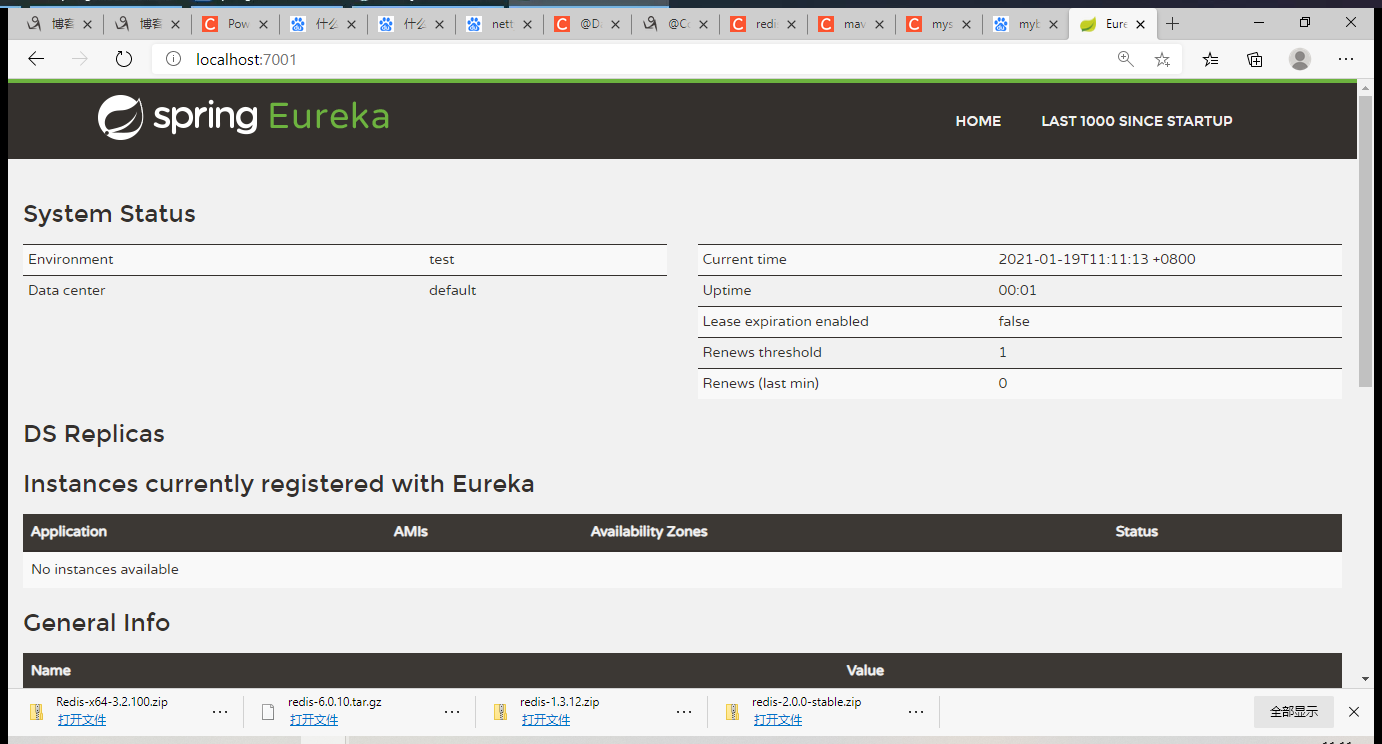Click the 'Renews threshold' label
The height and width of the screenshot is (744, 1382).
click(762, 352)
